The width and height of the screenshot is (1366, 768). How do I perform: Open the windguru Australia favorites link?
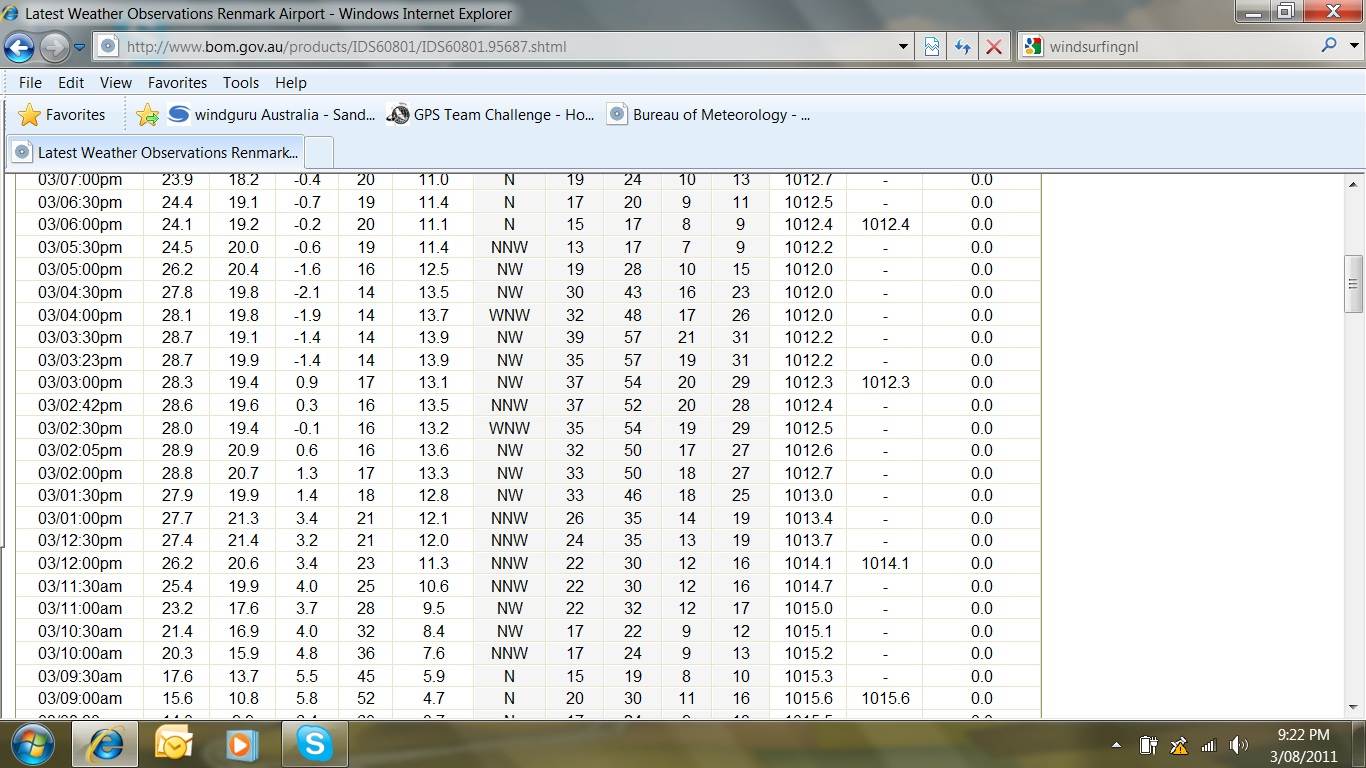(x=272, y=115)
